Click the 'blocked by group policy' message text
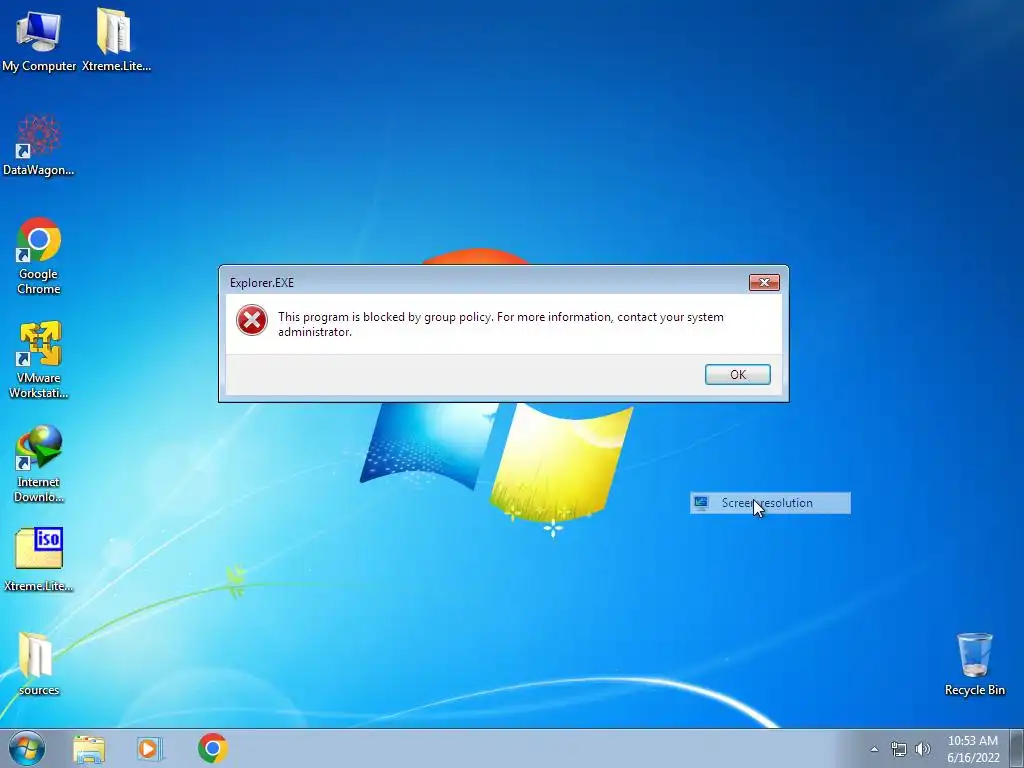This screenshot has width=1024, height=768. click(501, 324)
